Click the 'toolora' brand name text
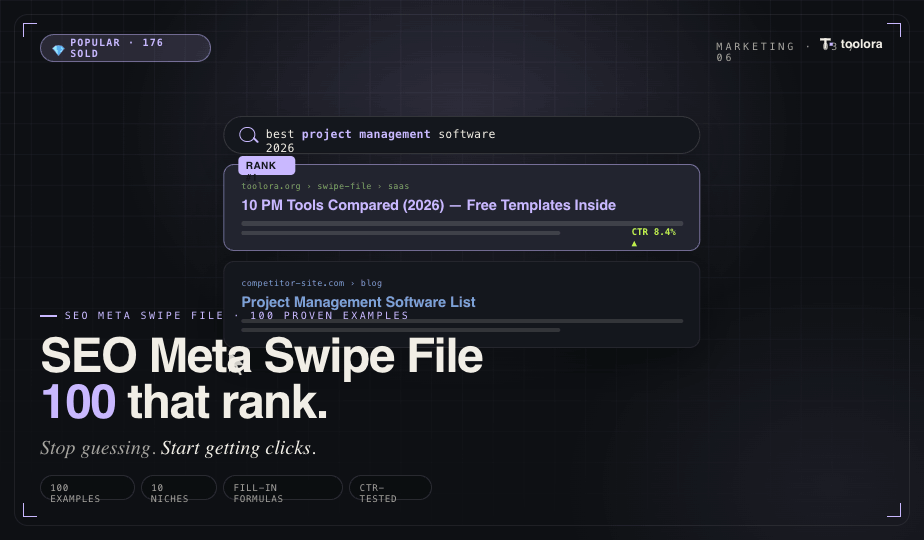Image resolution: width=924 pixels, height=540 pixels. coord(861,44)
